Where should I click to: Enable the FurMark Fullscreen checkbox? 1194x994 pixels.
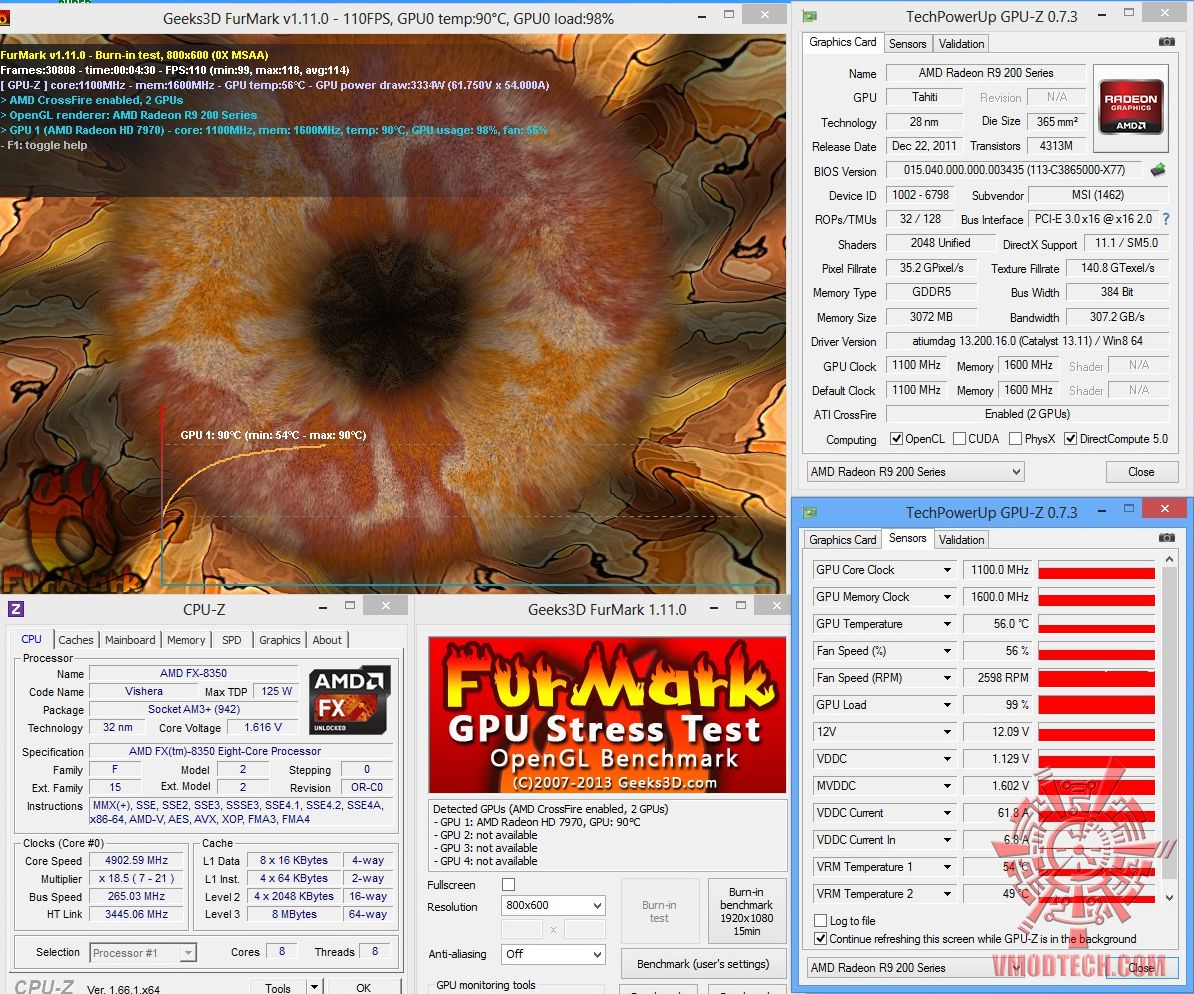click(x=509, y=884)
